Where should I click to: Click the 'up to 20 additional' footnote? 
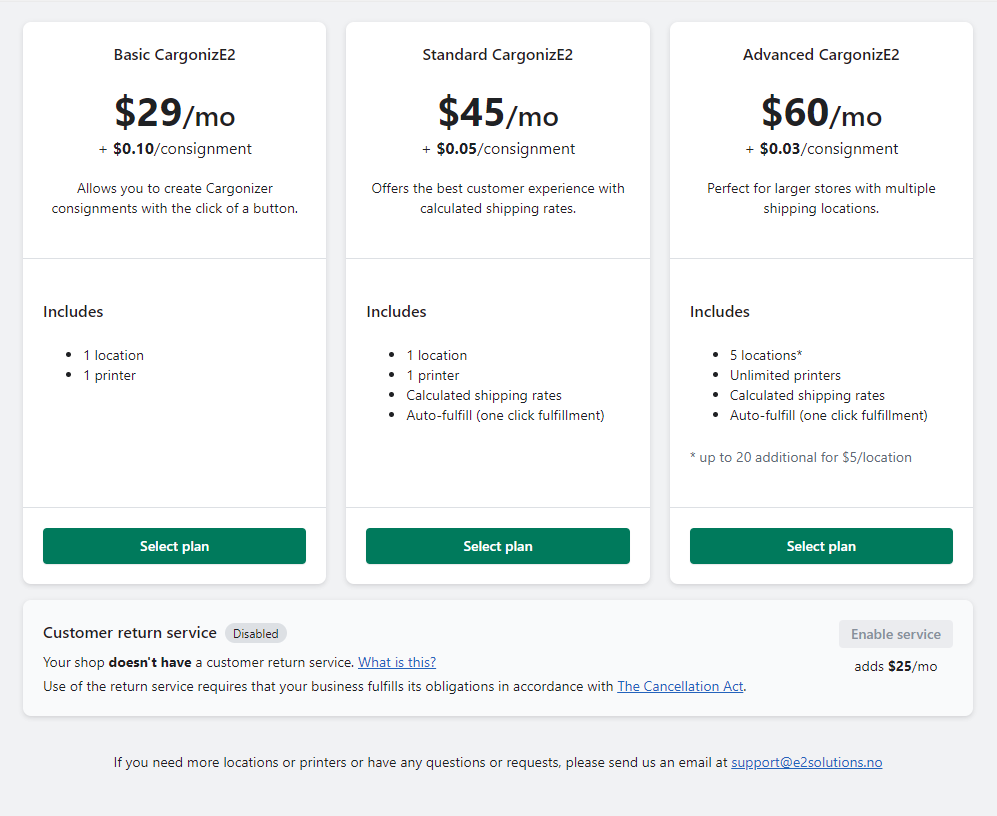click(x=801, y=457)
